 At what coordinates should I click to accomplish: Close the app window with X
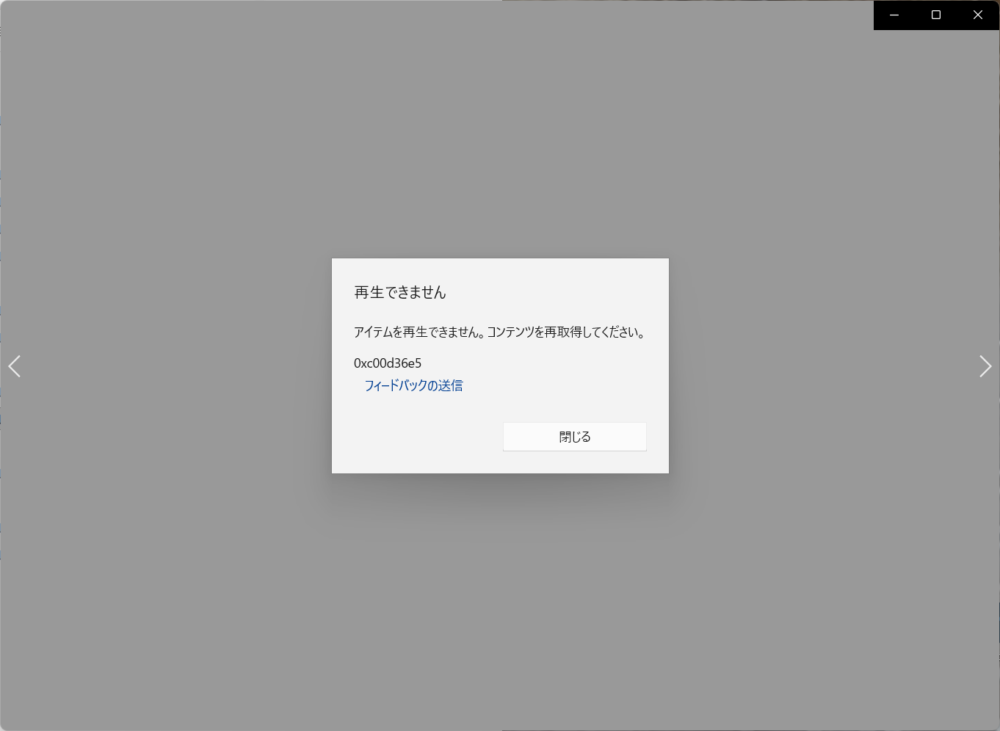click(978, 15)
